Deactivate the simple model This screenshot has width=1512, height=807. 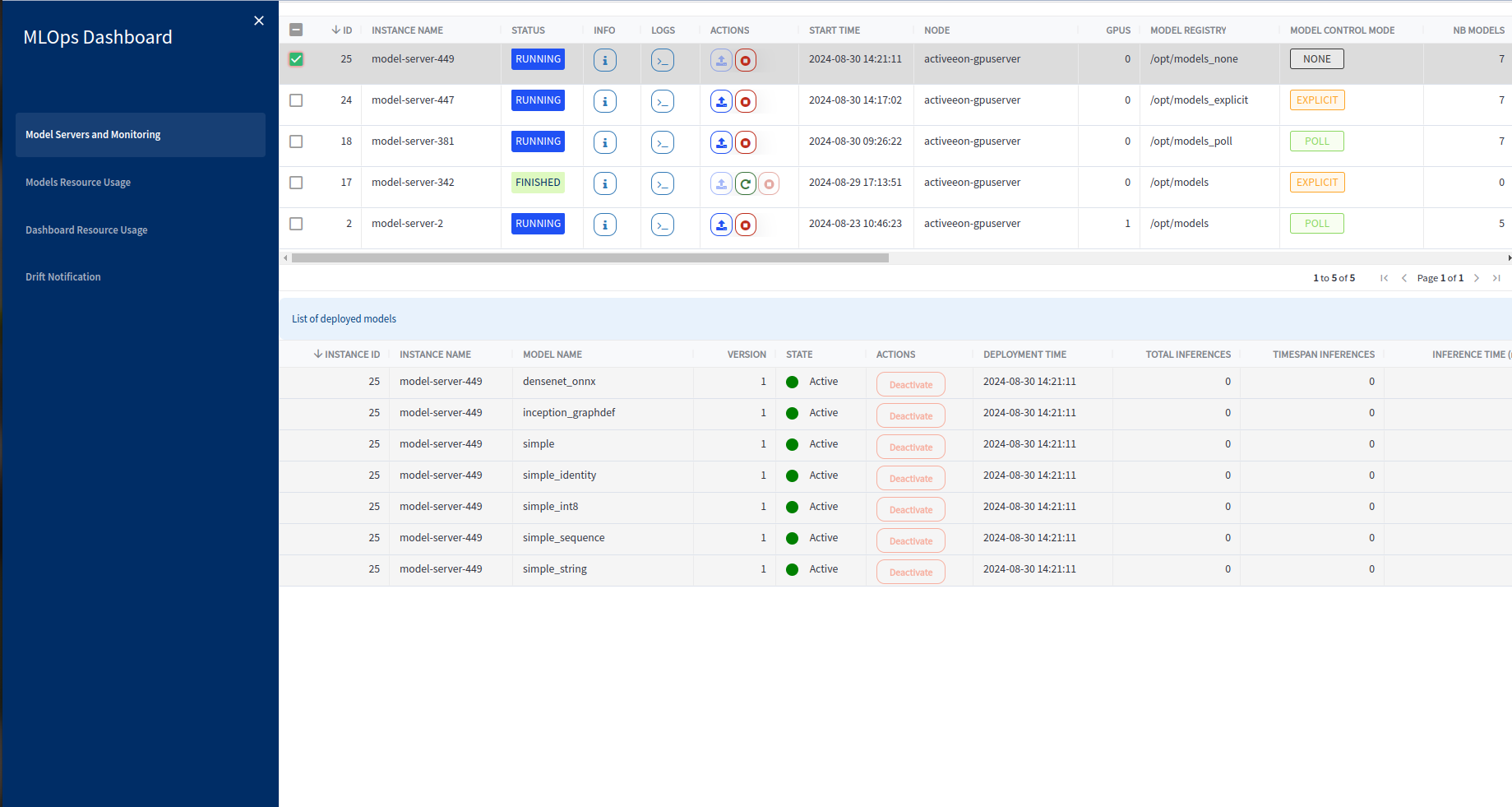[911, 448]
